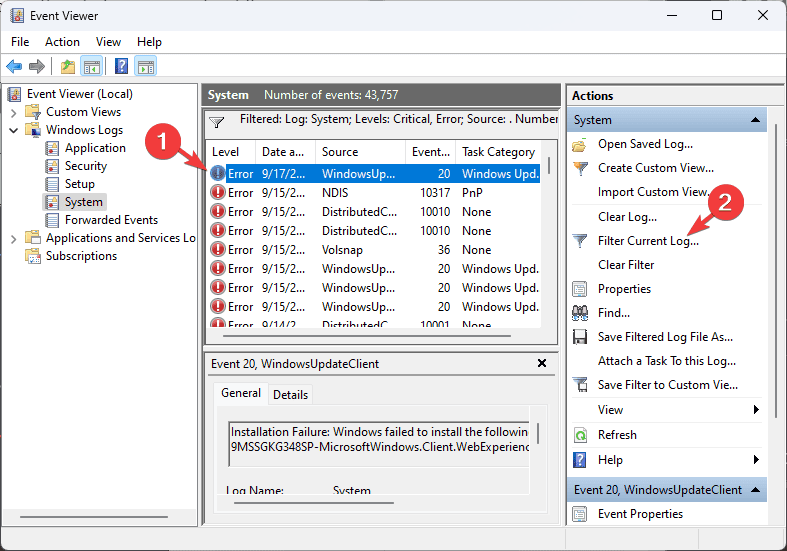Click the Installation Failure description text box
This screenshot has width=787, height=551.
379,444
